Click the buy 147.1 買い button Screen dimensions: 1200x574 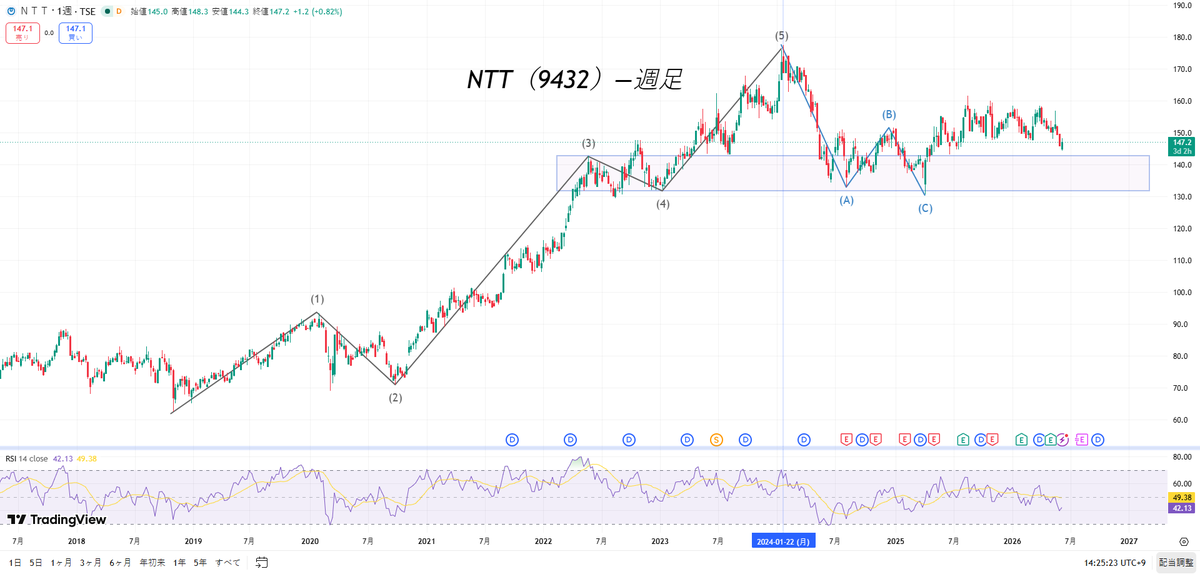pyautogui.click(x=75, y=33)
